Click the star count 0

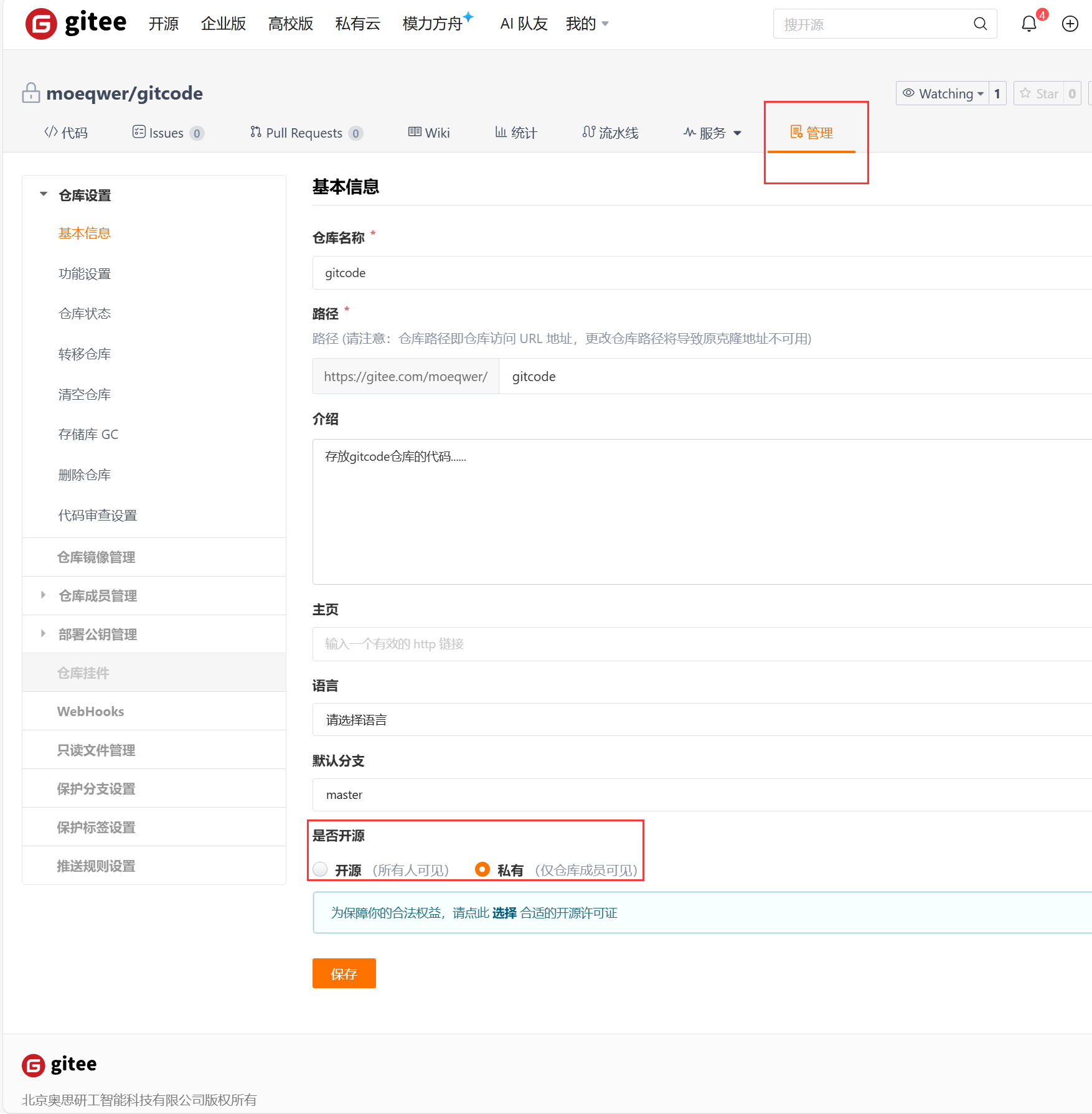1072,93
